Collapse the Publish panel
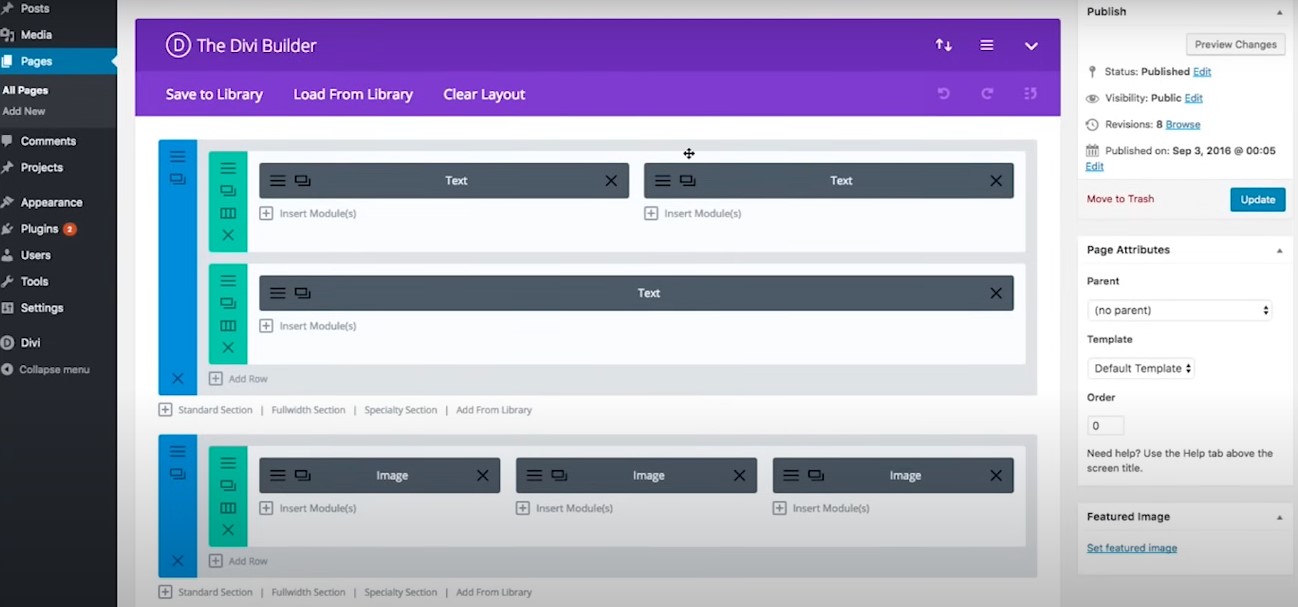 click(1280, 12)
